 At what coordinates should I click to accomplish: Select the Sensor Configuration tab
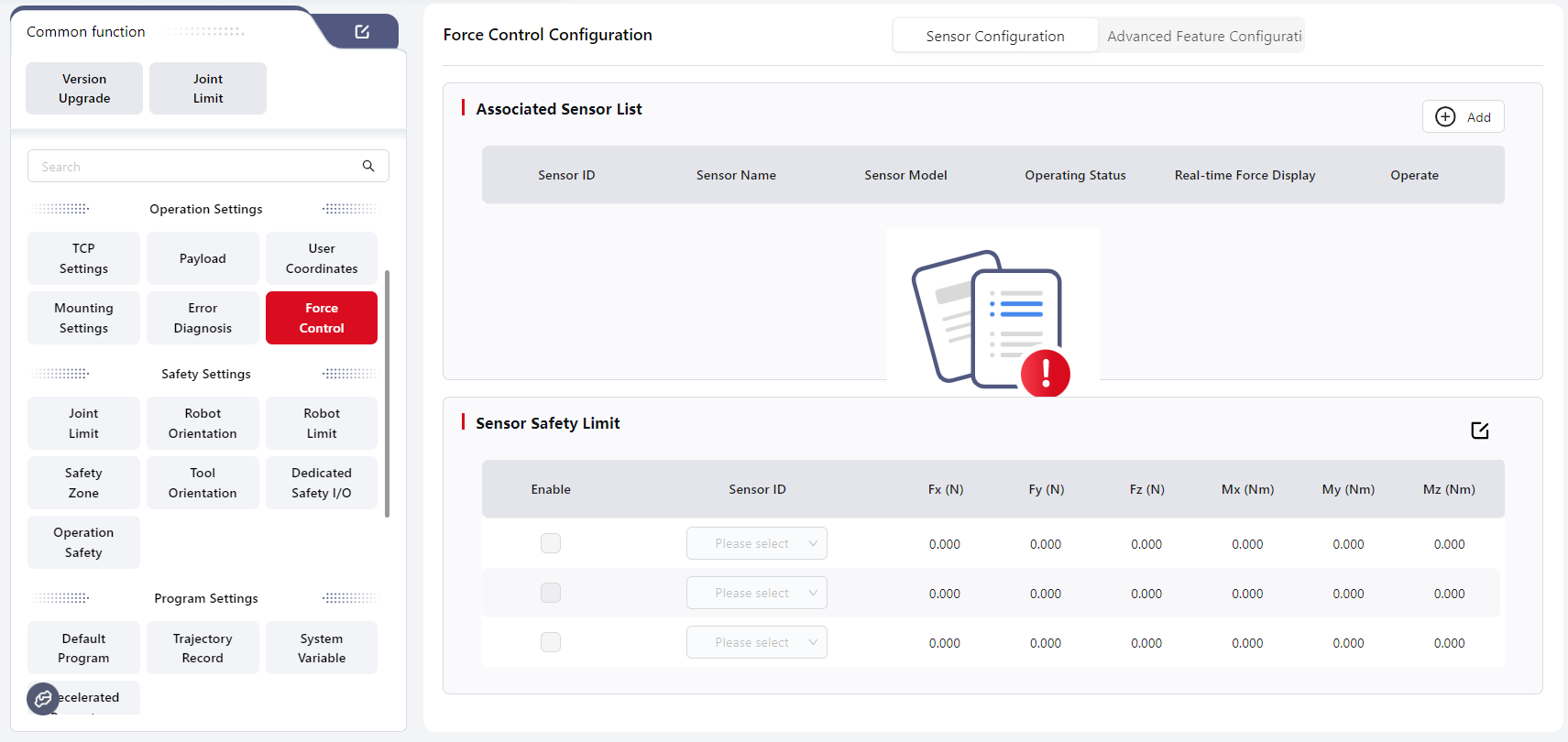pos(994,36)
